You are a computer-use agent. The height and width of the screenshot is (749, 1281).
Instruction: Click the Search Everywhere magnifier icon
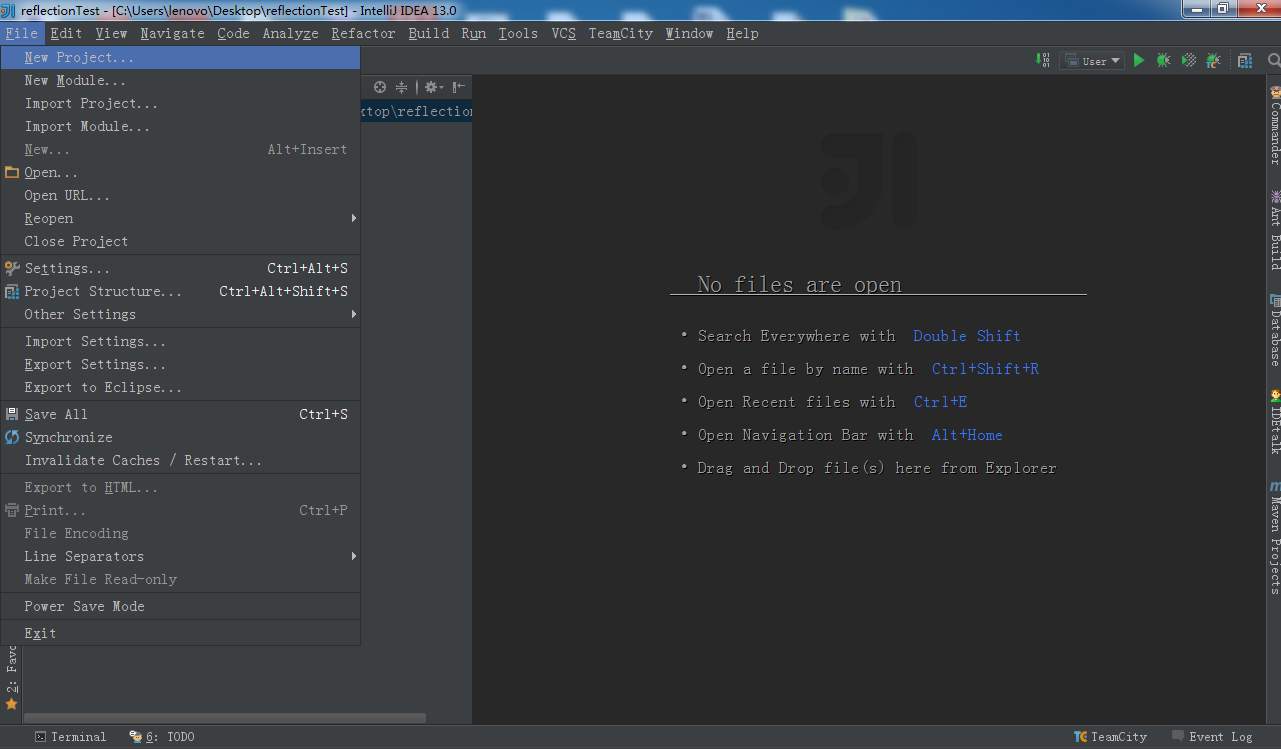tap(1274, 60)
